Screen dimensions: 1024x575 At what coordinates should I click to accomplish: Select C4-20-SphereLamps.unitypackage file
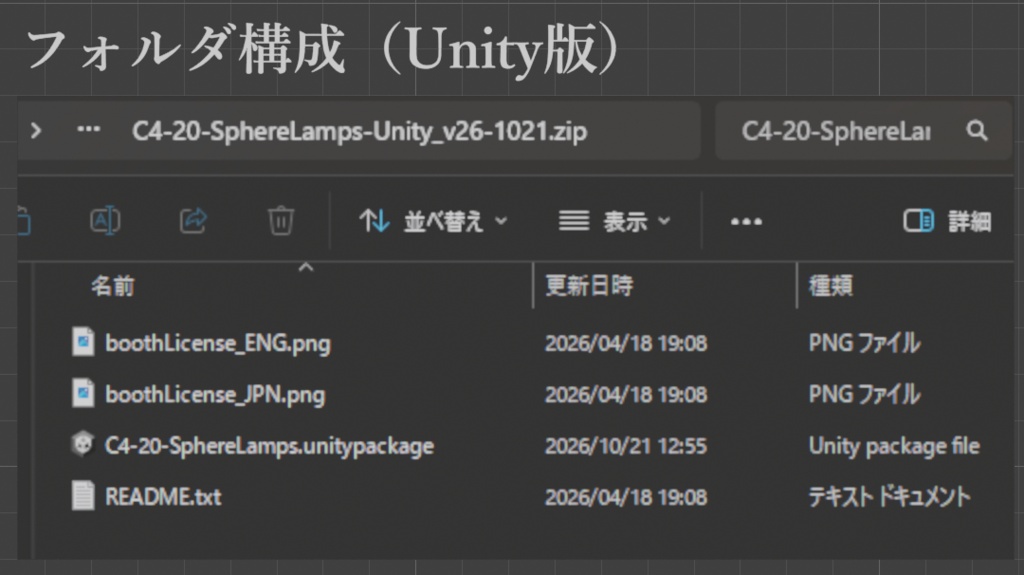[269, 446]
